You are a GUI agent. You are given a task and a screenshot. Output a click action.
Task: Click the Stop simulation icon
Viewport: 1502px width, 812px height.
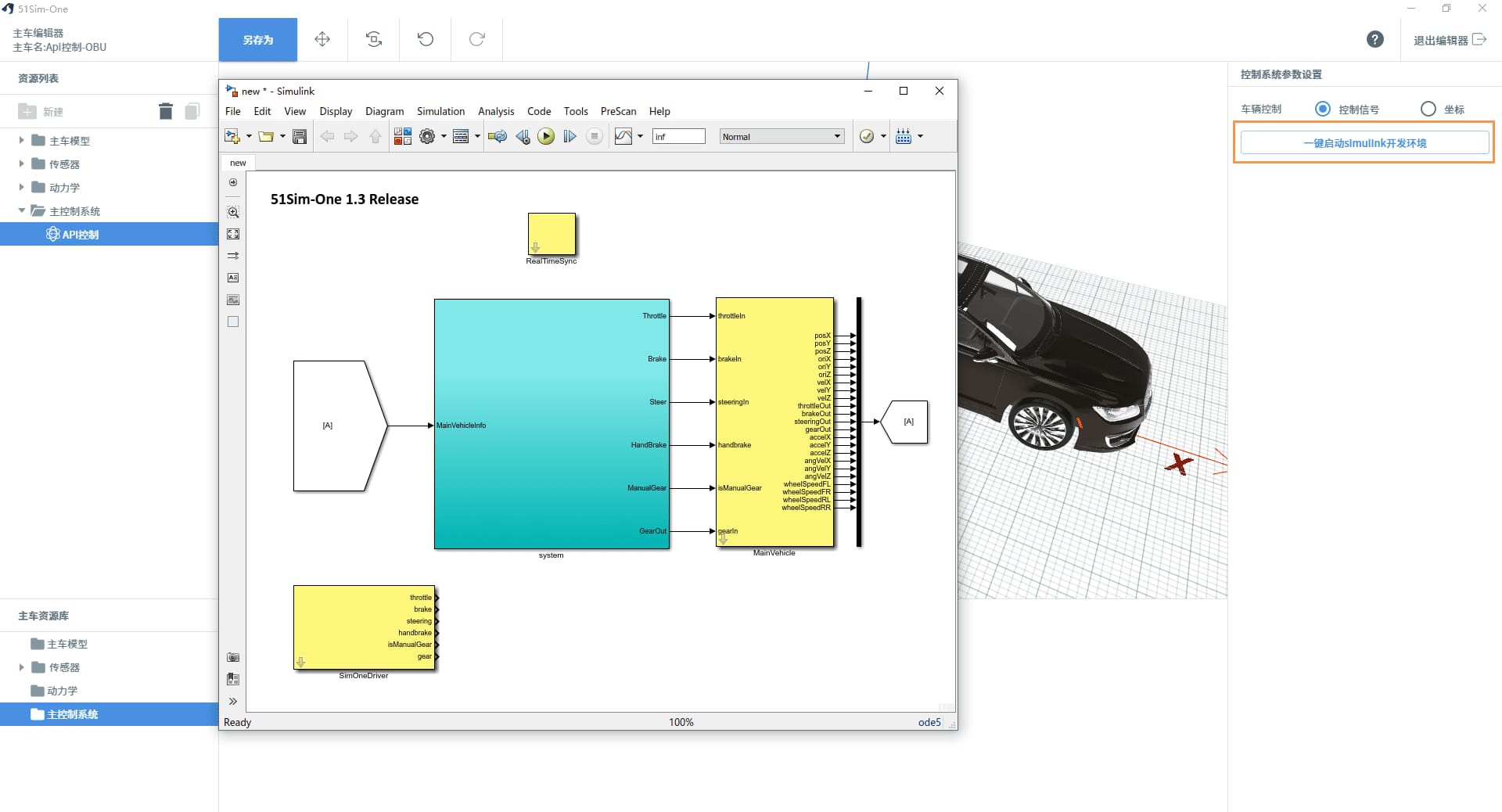coord(595,136)
